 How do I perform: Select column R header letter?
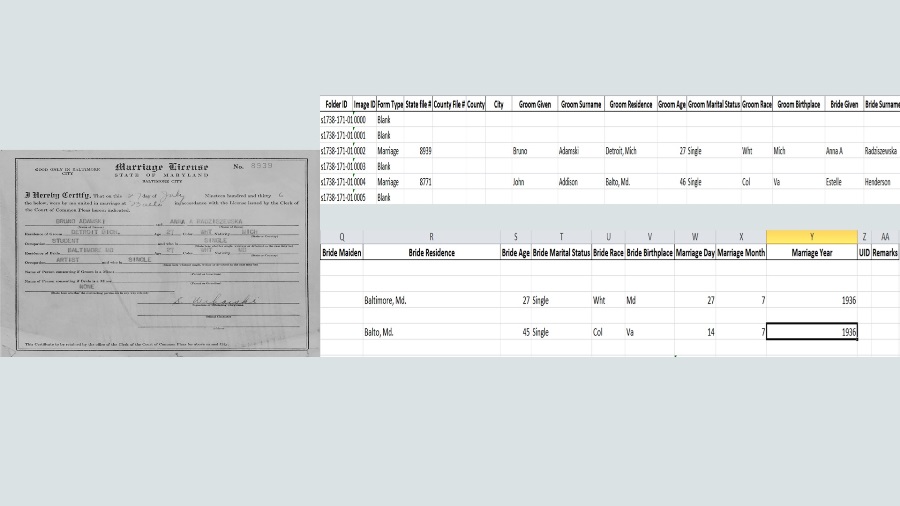coord(431,237)
